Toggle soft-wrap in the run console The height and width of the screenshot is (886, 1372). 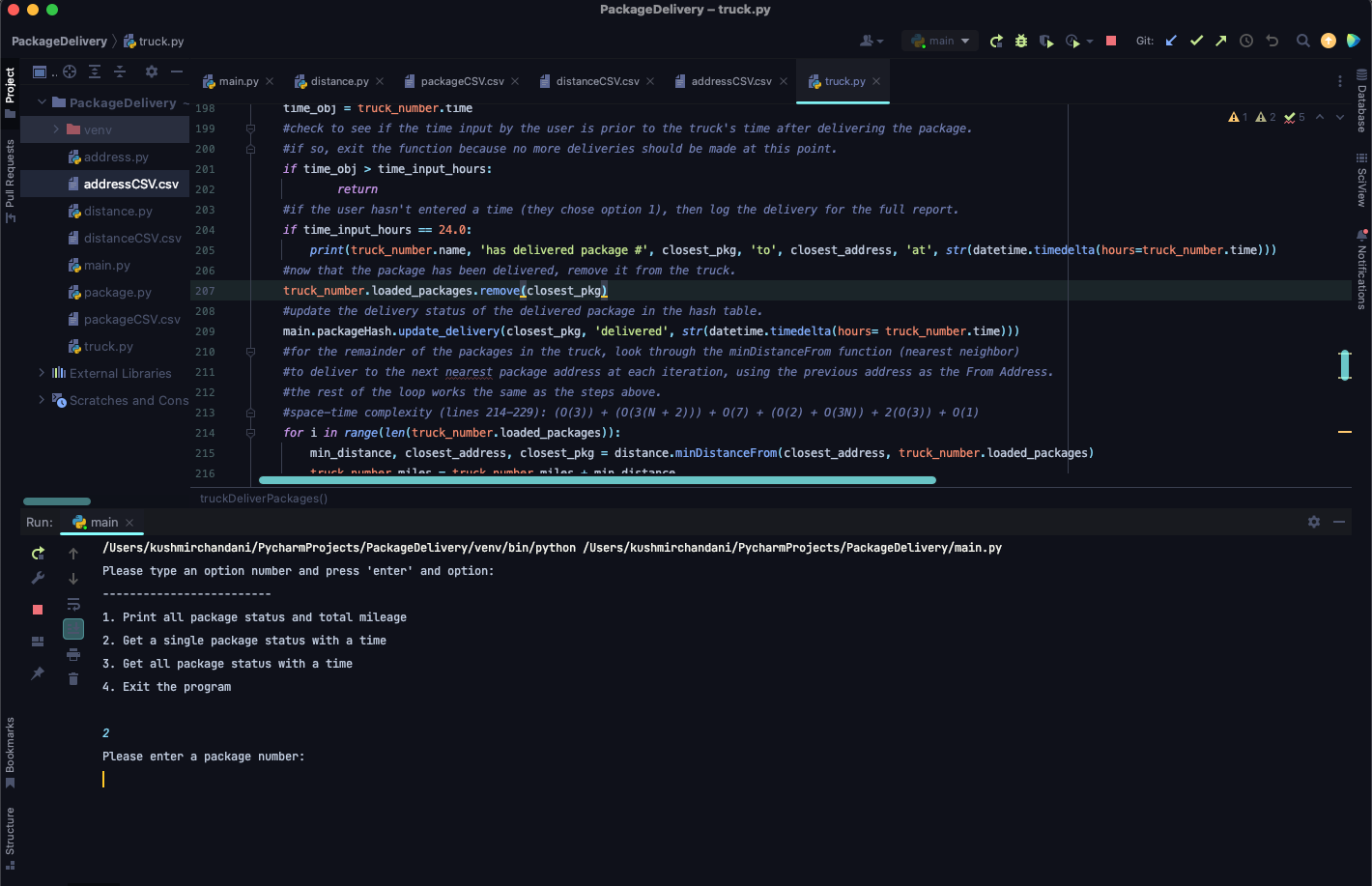[73, 603]
